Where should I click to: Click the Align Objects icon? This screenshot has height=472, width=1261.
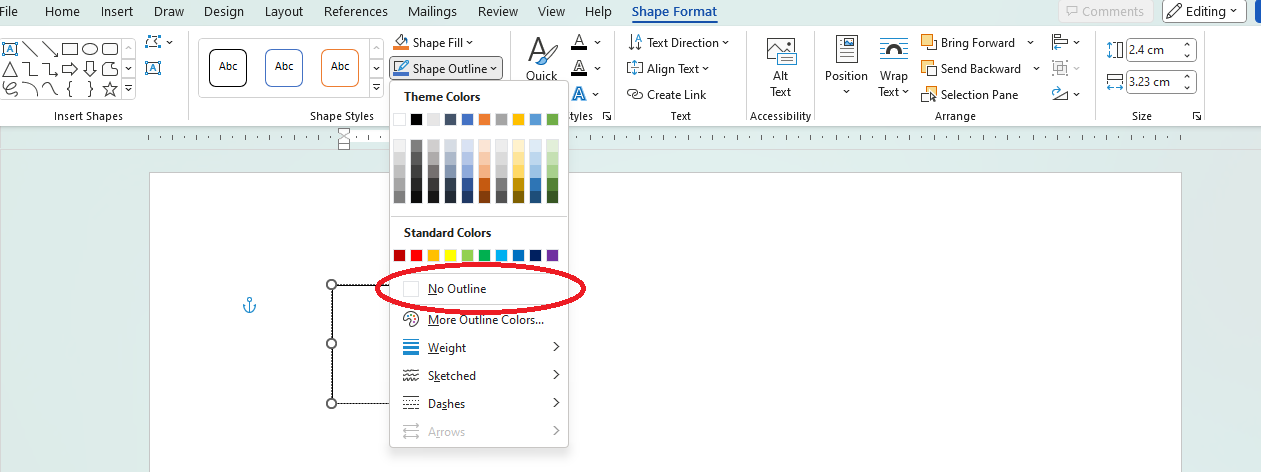click(x=1060, y=42)
